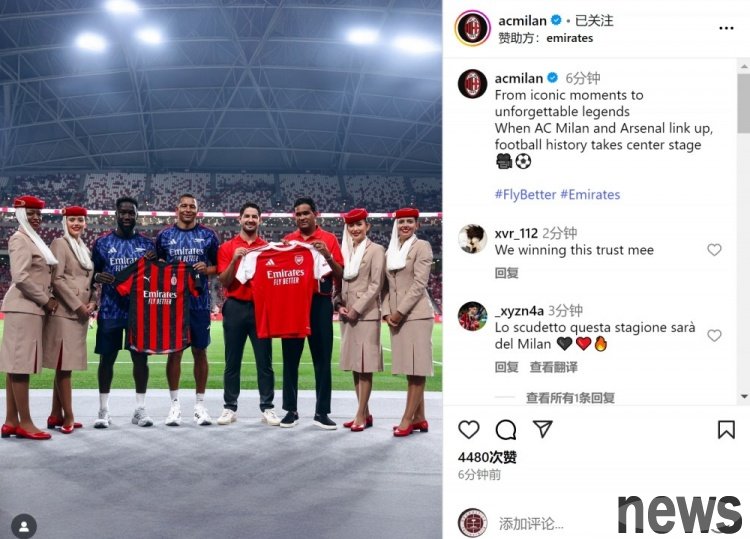Viewport: 750px width, 539px height.
Task: Save post with bookmark icon
Action: click(x=726, y=429)
